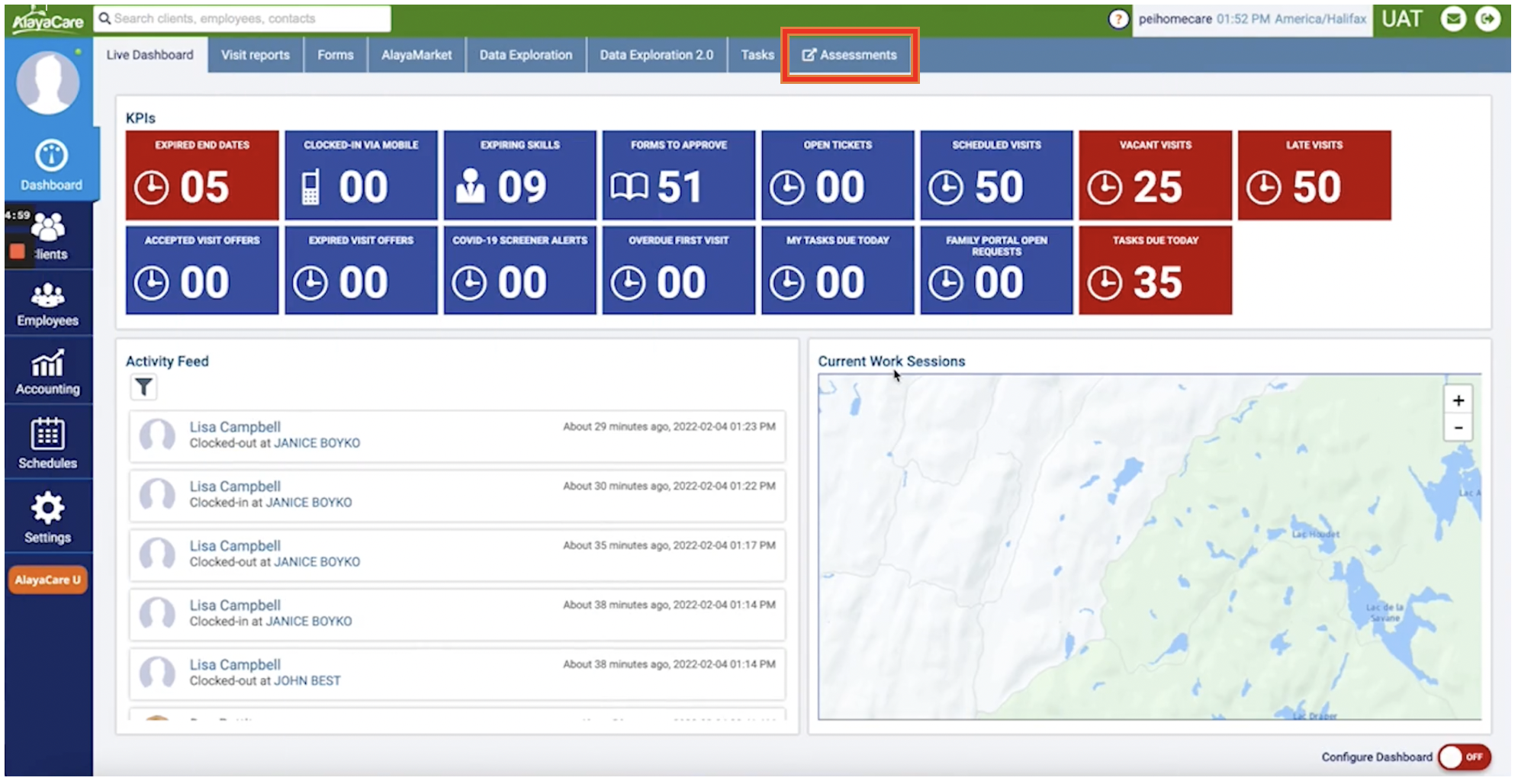This screenshot has height=784, width=1518.
Task: Open the Forms to Approve KPI tile
Action: (678, 175)
